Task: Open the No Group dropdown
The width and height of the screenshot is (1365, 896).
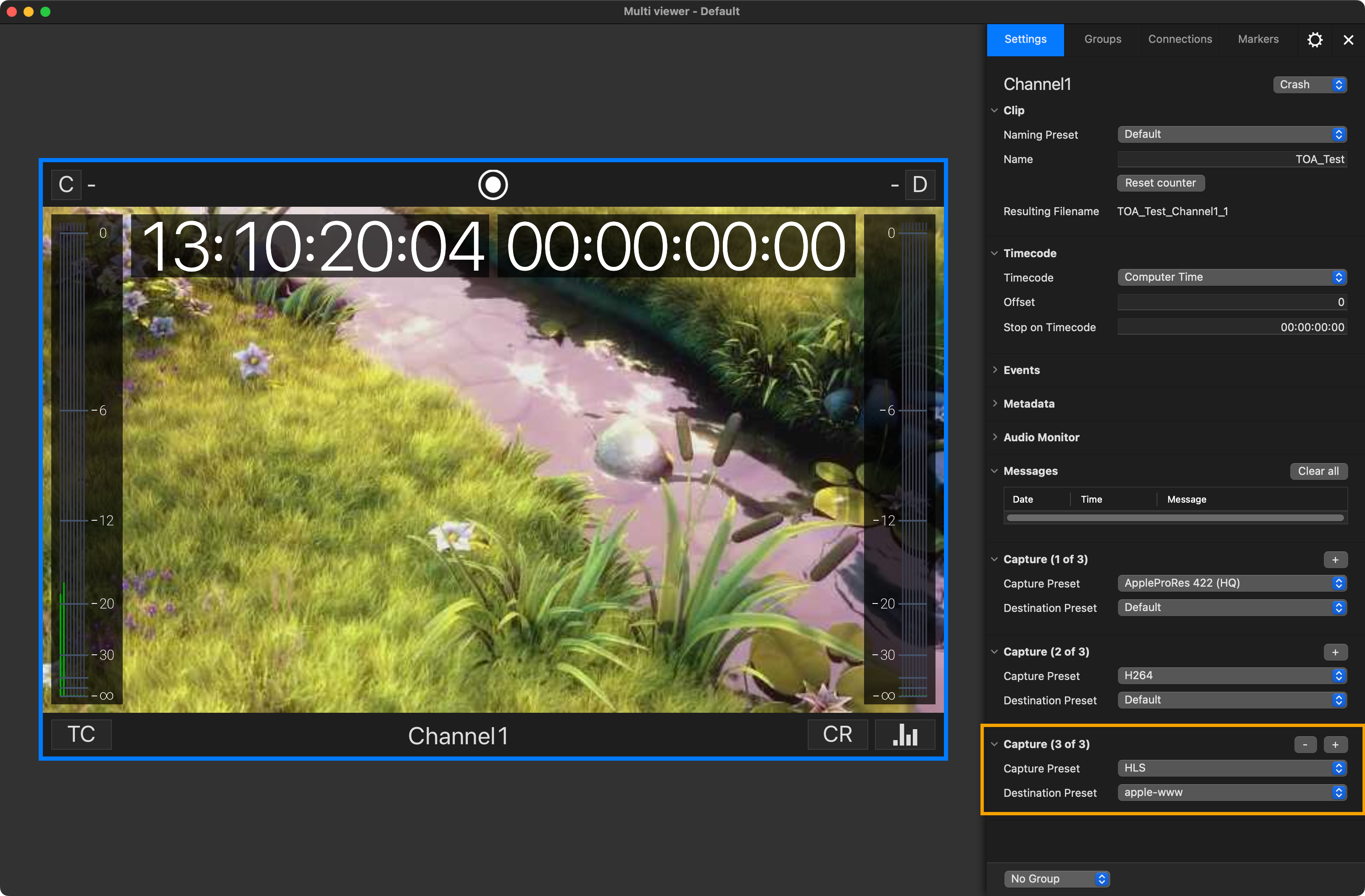Action: coord(1057,879)
